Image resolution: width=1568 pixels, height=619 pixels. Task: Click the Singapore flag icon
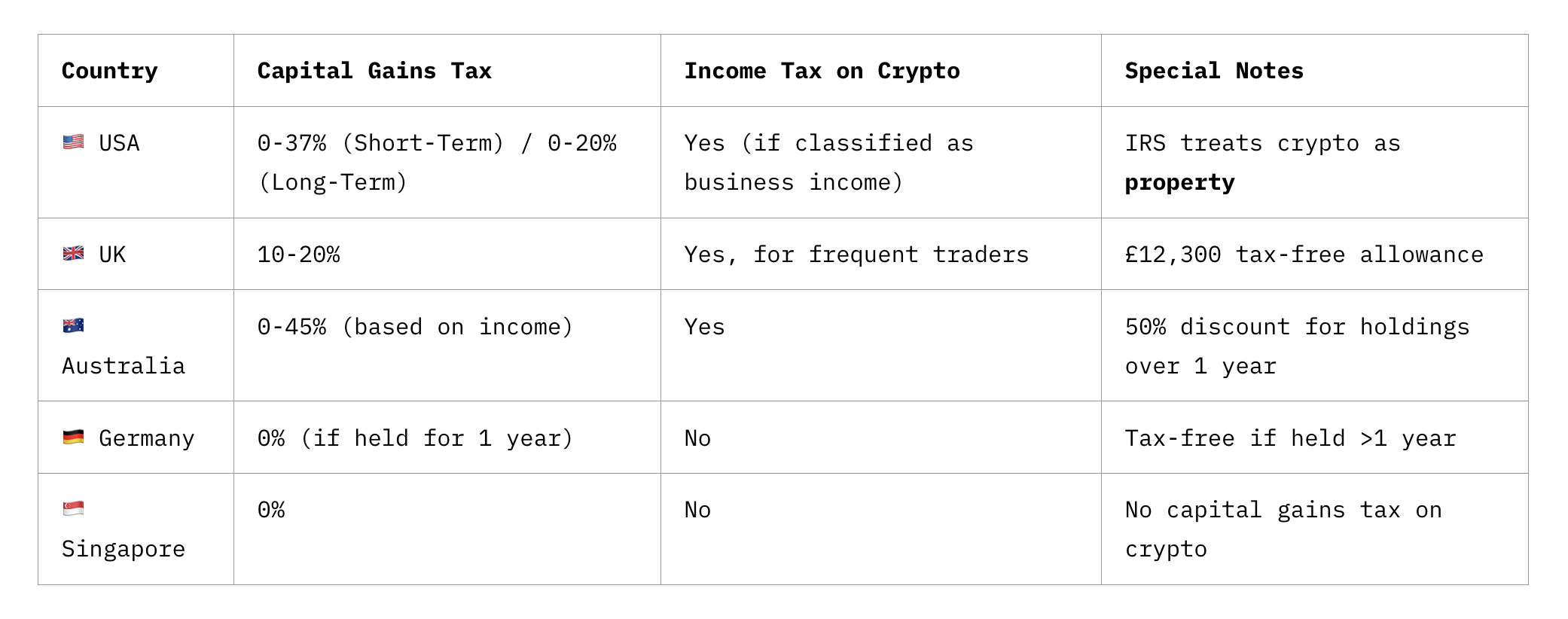click(x=73, y=509)
